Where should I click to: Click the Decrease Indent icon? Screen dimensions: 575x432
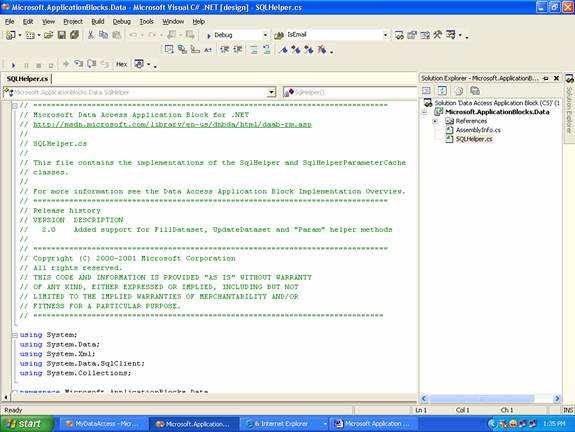(x=224, y=50)
